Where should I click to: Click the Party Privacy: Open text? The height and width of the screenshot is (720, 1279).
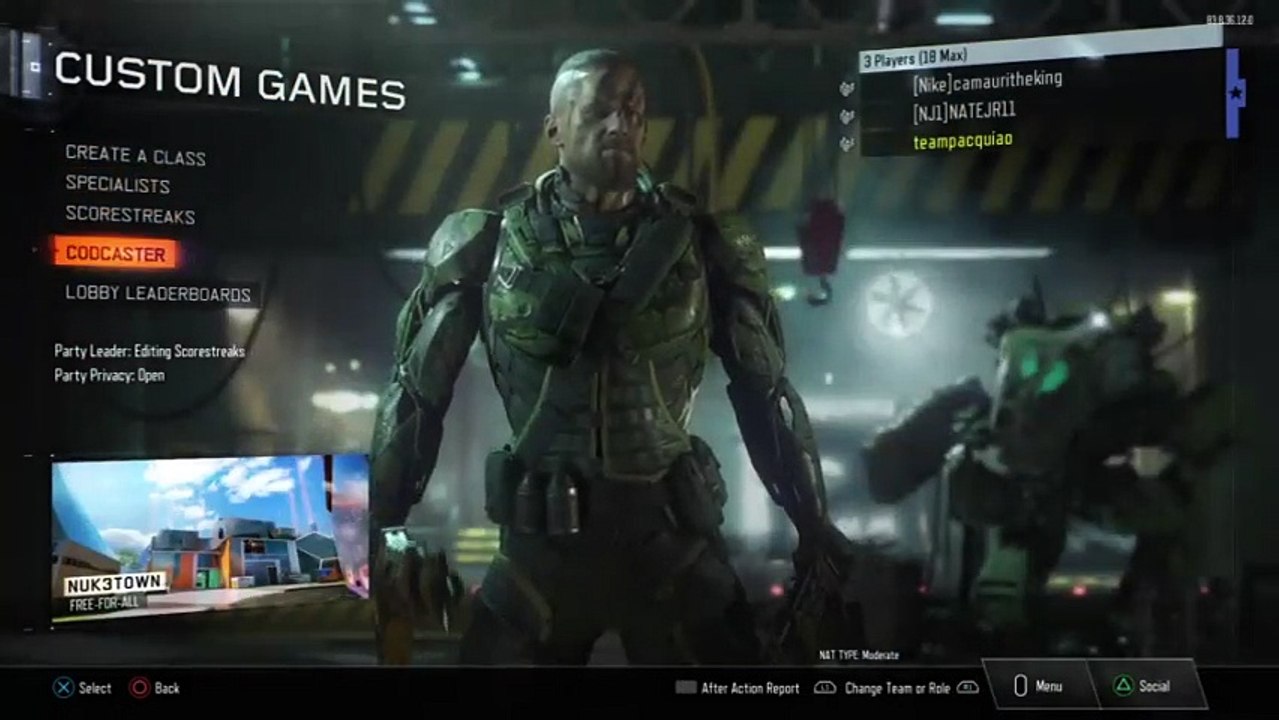109,375
